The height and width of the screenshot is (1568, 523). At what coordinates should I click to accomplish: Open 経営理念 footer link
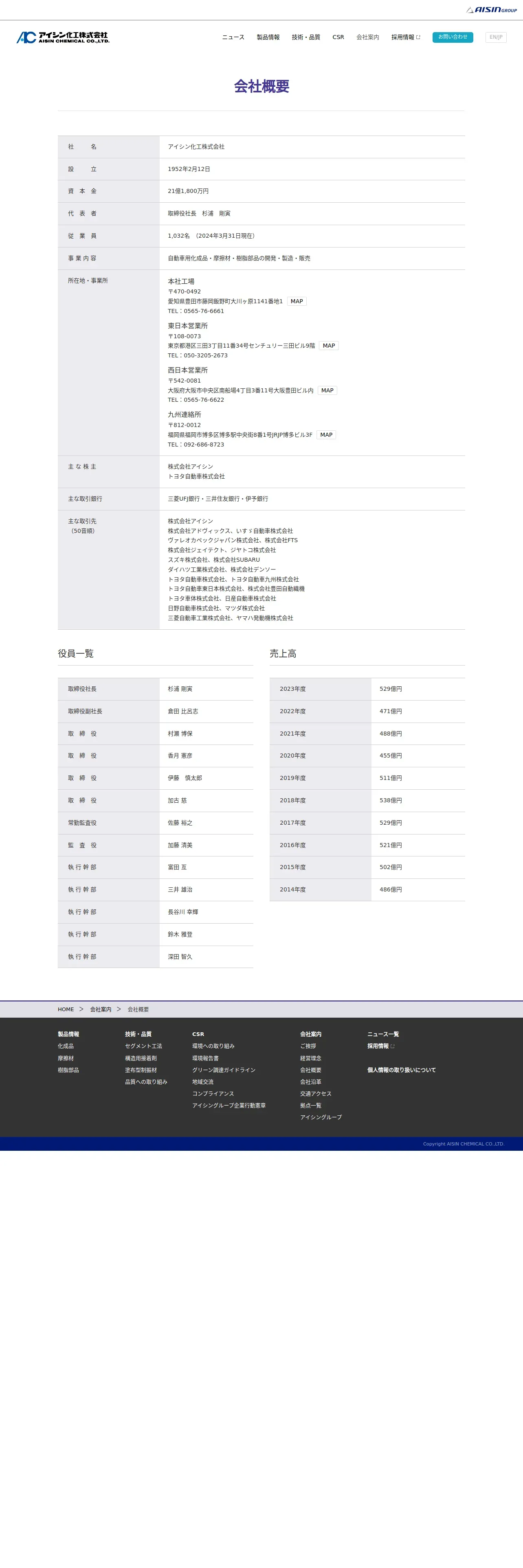[310, 1058]
